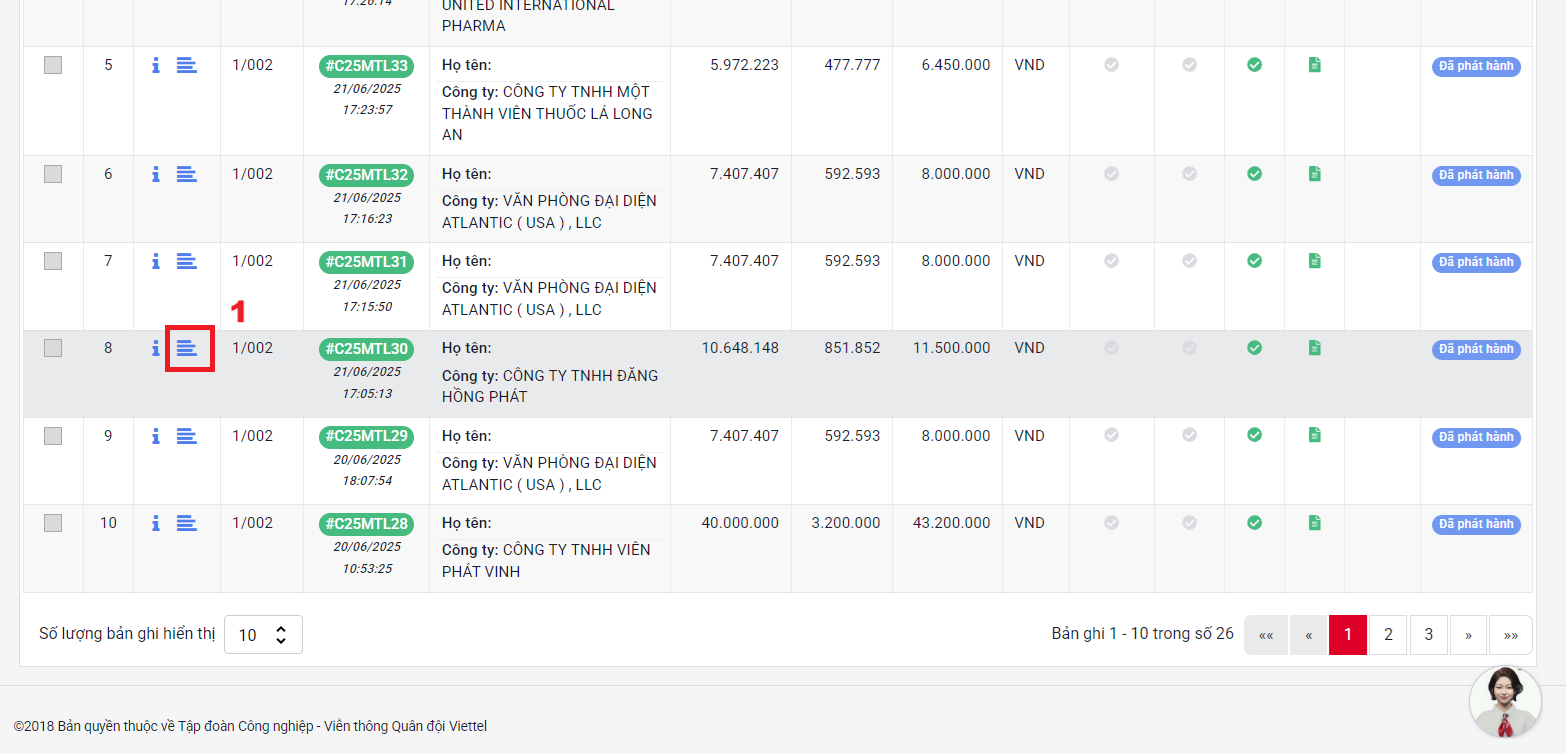This screenshot has width=1566, height=754.
Task: Go to page 2
Action: coord(1388,635)
